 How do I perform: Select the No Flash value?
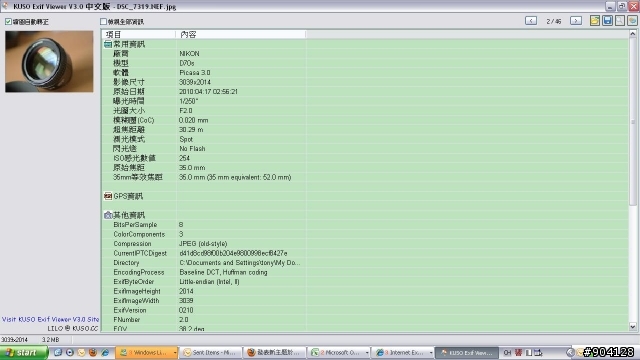(x=192, y=149)
